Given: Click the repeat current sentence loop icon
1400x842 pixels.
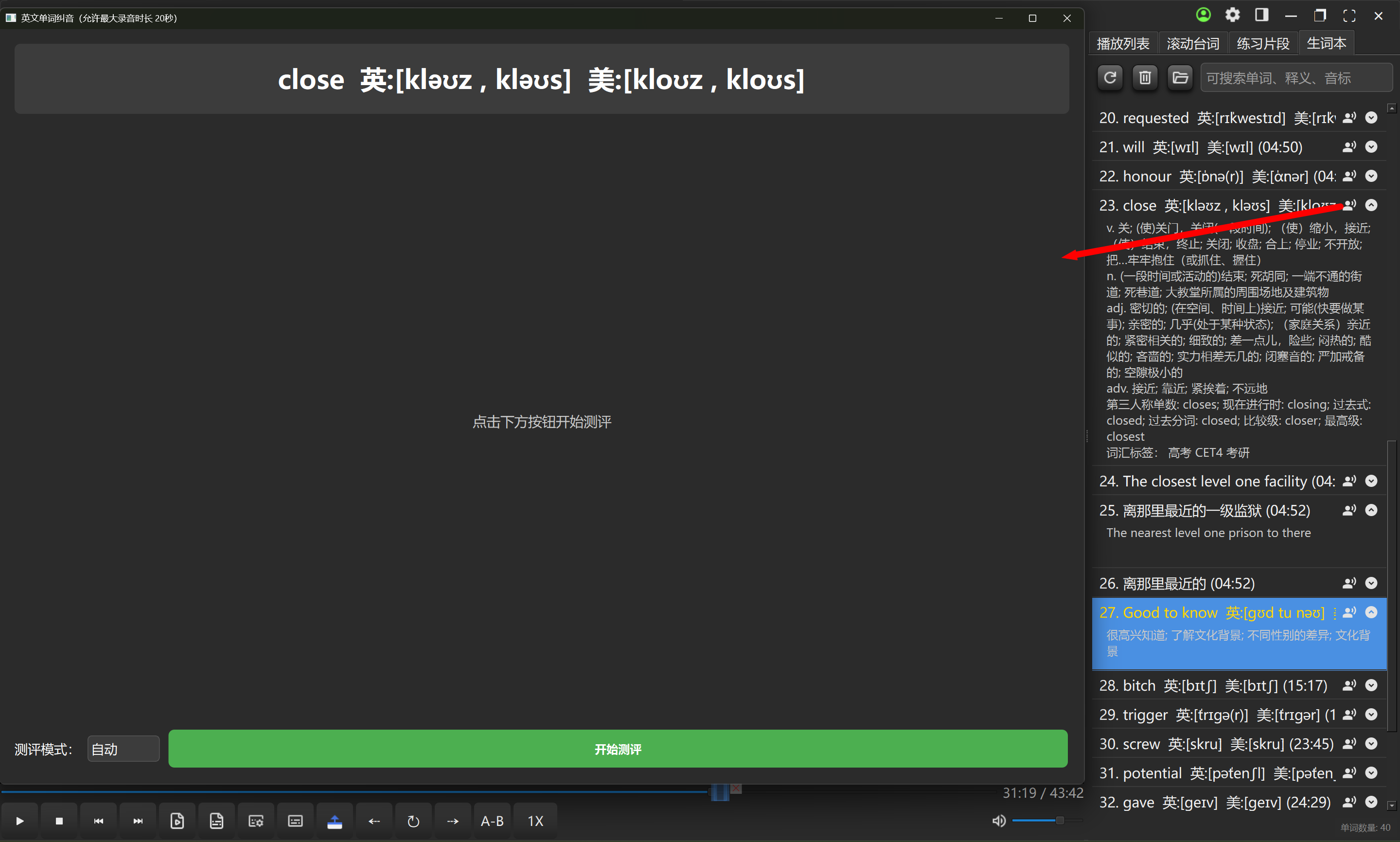Looking at the screenshot, I should coord(413,821).
